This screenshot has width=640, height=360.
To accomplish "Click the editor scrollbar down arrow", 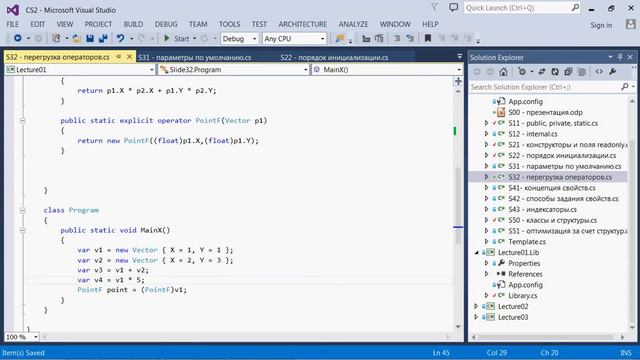I will [458, 327].
